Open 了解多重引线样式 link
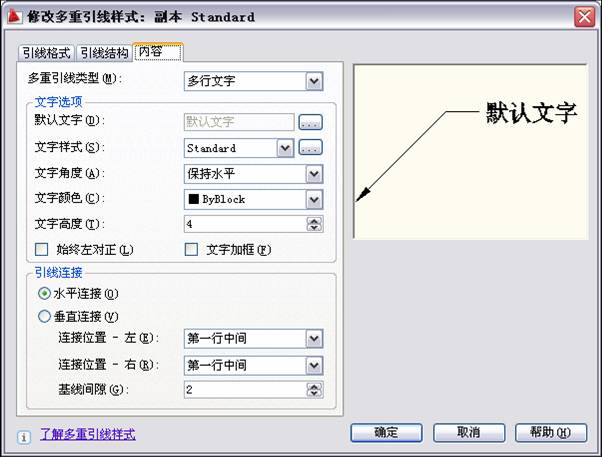The image size is (602, 457). pos(88,434)
